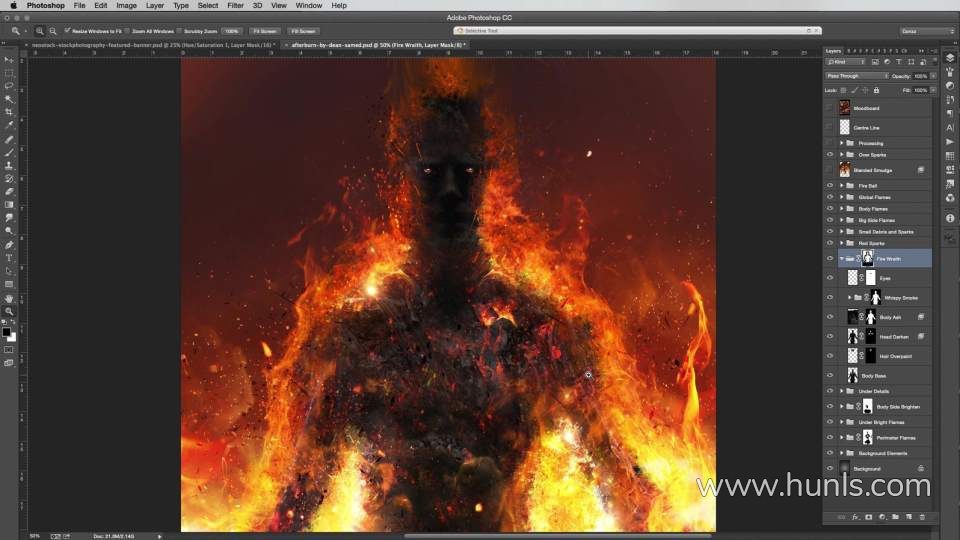This screenshot has width=960, height=540.
Task: Open the Pass Through blend mode dropdown
Action: coord(857,76)
